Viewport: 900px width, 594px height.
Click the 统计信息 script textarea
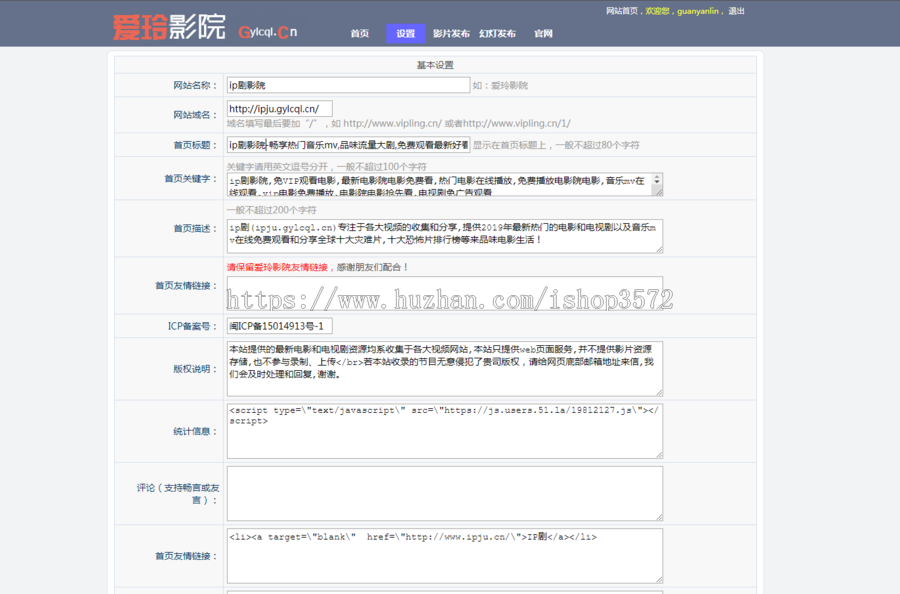click(x=445, y=431)
